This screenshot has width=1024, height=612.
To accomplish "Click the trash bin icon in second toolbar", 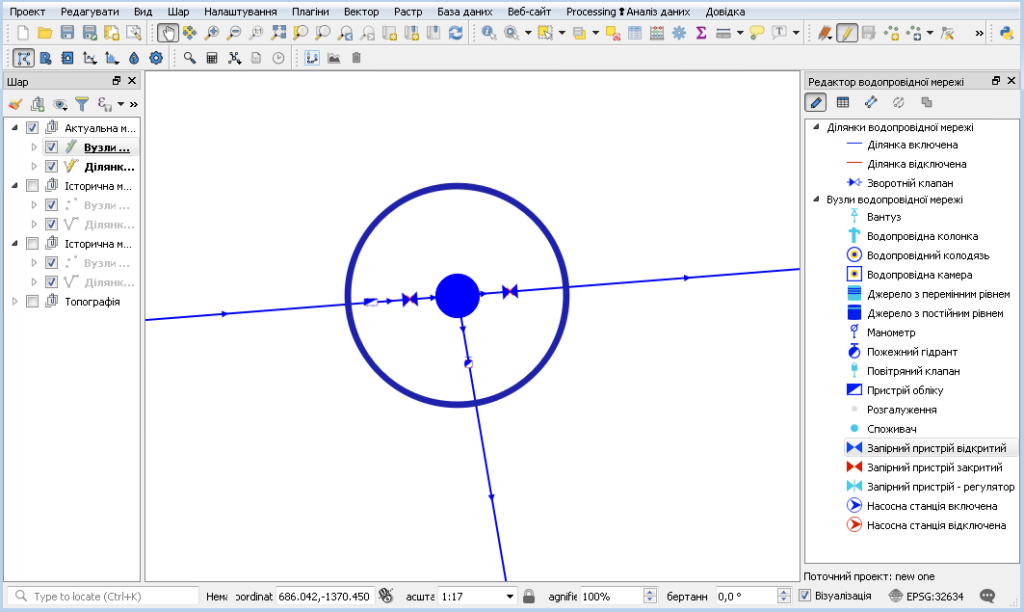I will point(356,58).
